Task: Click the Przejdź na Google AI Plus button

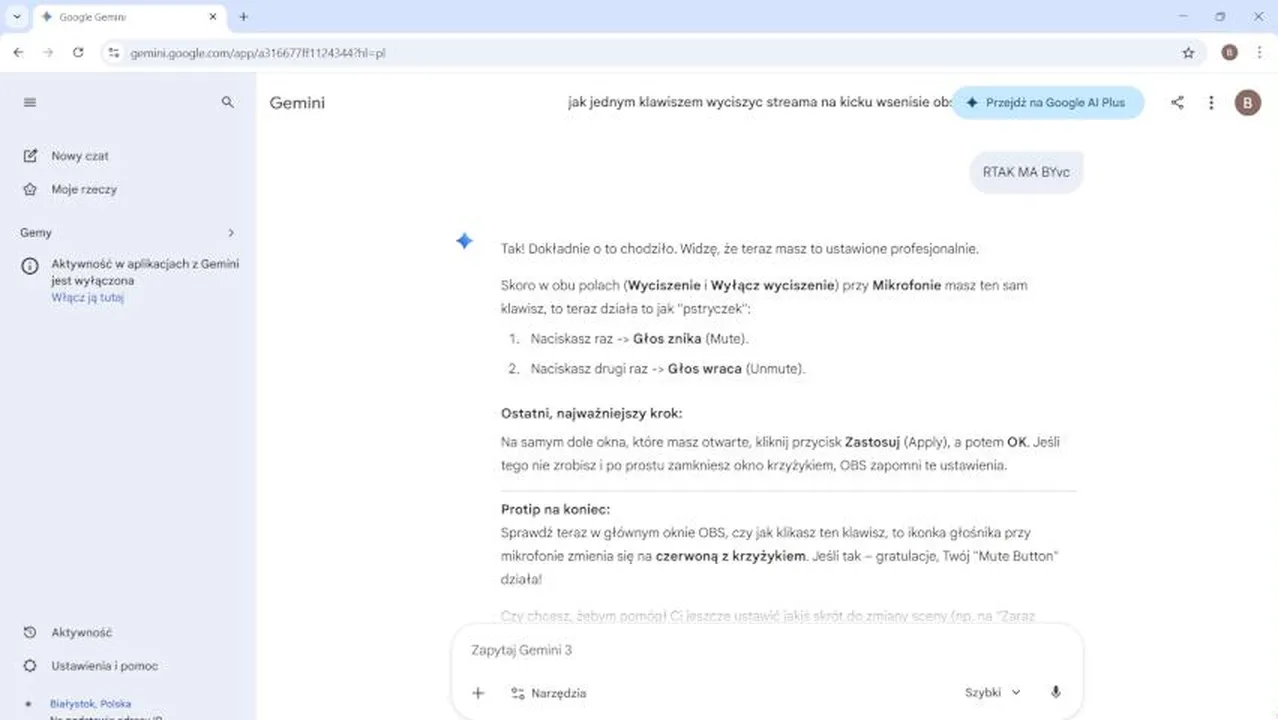Action: coord(1047,102)
